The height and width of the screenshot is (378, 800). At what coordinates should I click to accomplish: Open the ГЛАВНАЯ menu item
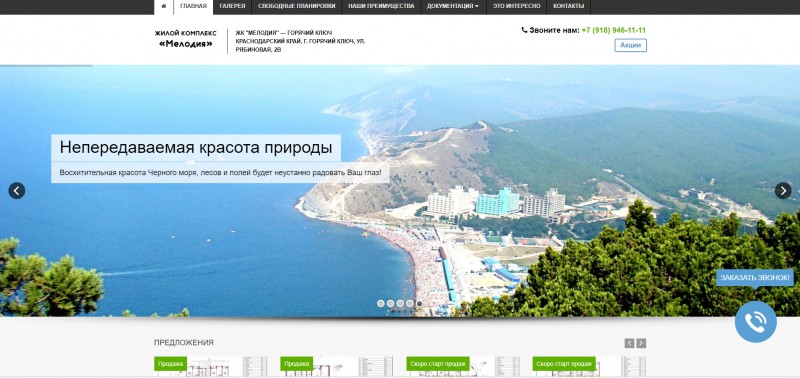coord(193,7)
